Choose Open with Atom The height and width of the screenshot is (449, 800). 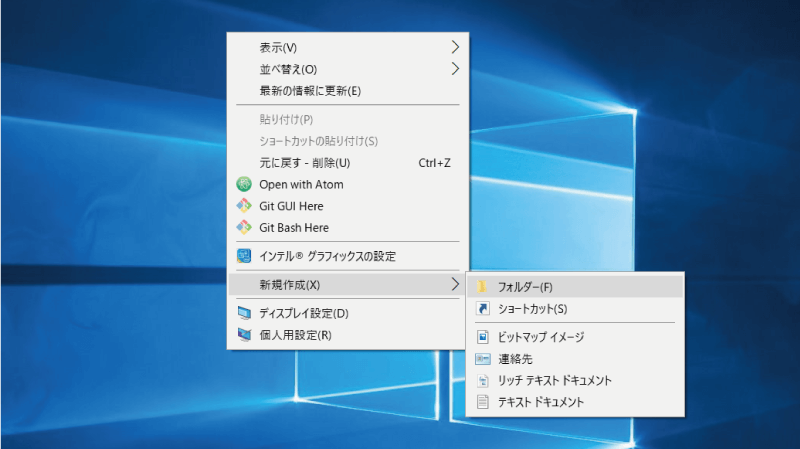[347, 184]
